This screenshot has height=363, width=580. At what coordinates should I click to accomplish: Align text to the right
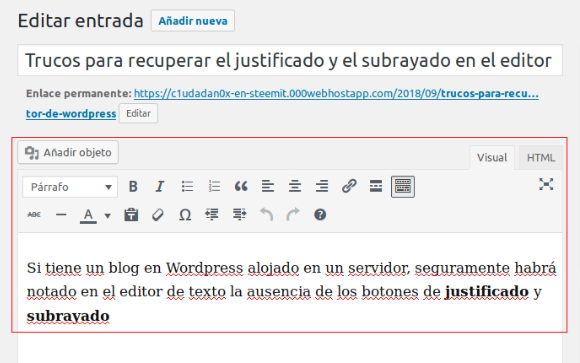tap(322, 186)
